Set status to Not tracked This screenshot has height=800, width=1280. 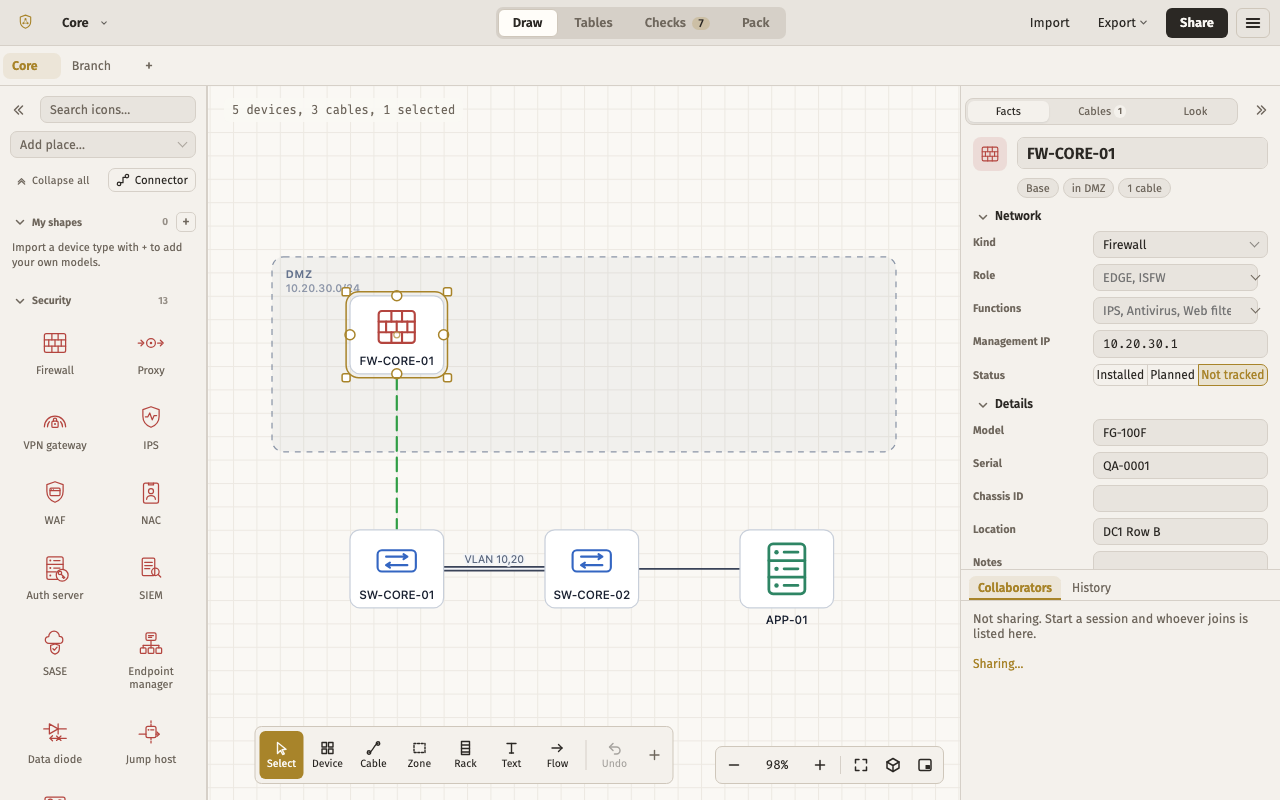pyautogui.click(x=1232, y=375)
